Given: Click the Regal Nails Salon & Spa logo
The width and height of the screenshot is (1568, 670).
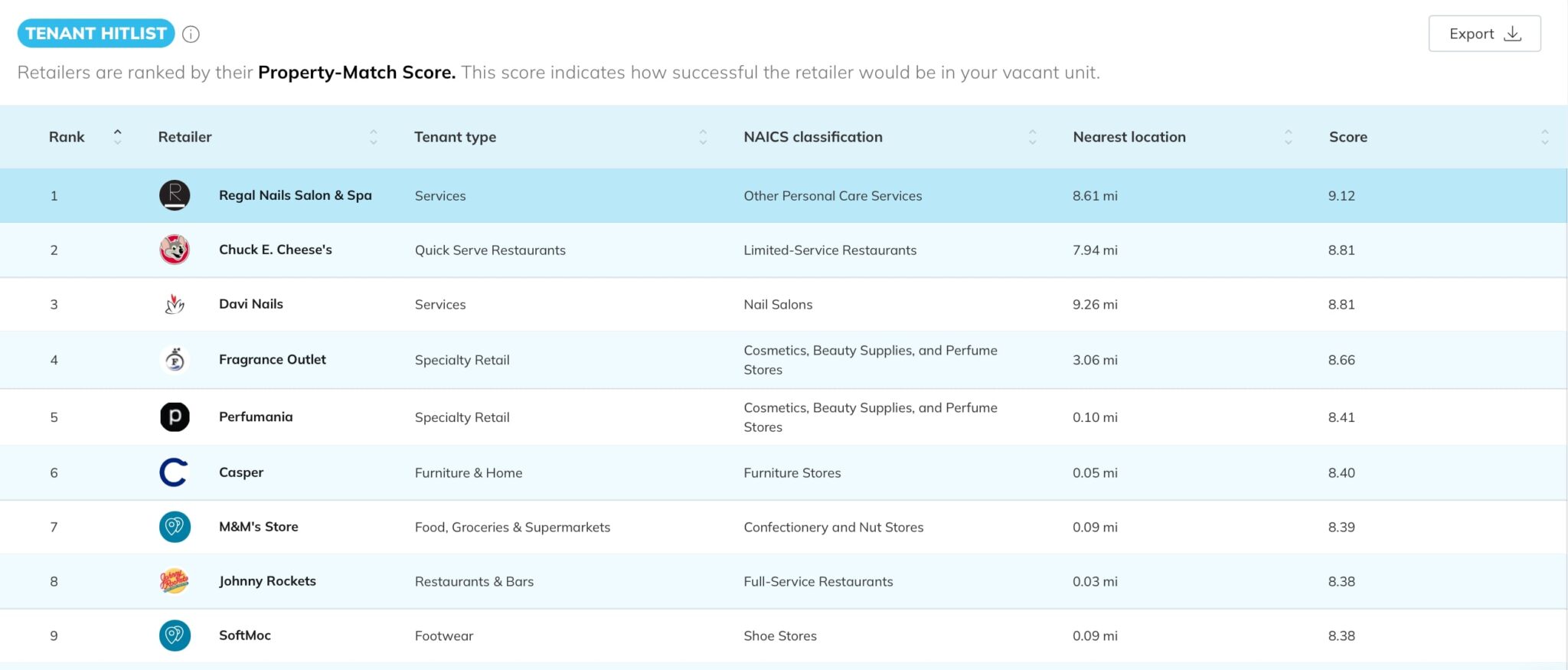Looking at the screenshot, I should point(175,195).
